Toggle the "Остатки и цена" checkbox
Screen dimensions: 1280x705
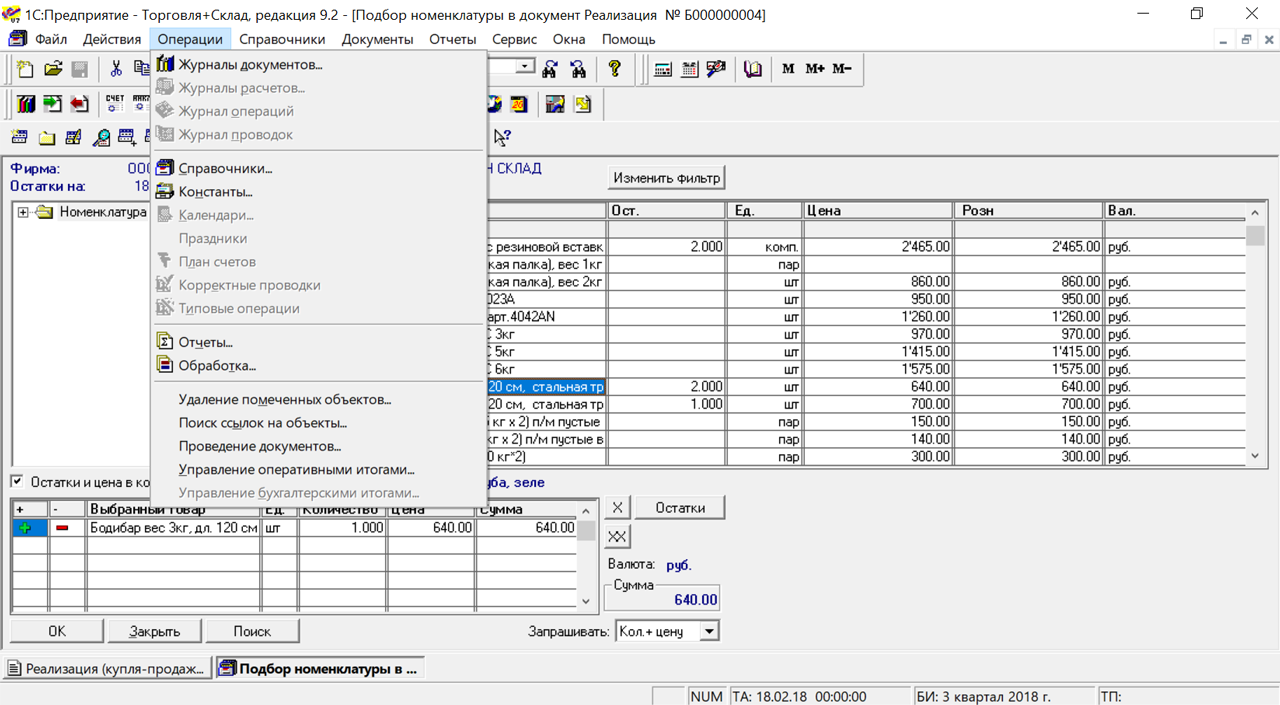(x=17, y=482)
